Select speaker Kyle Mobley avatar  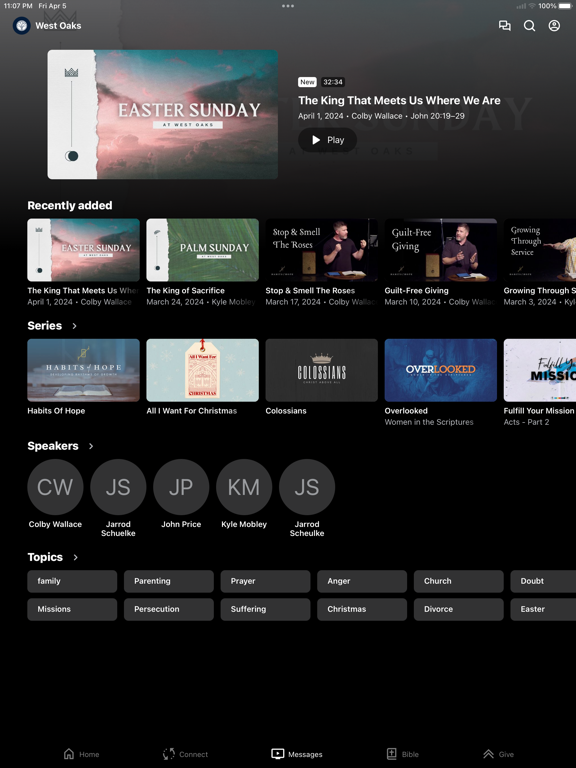click(244, 487)
